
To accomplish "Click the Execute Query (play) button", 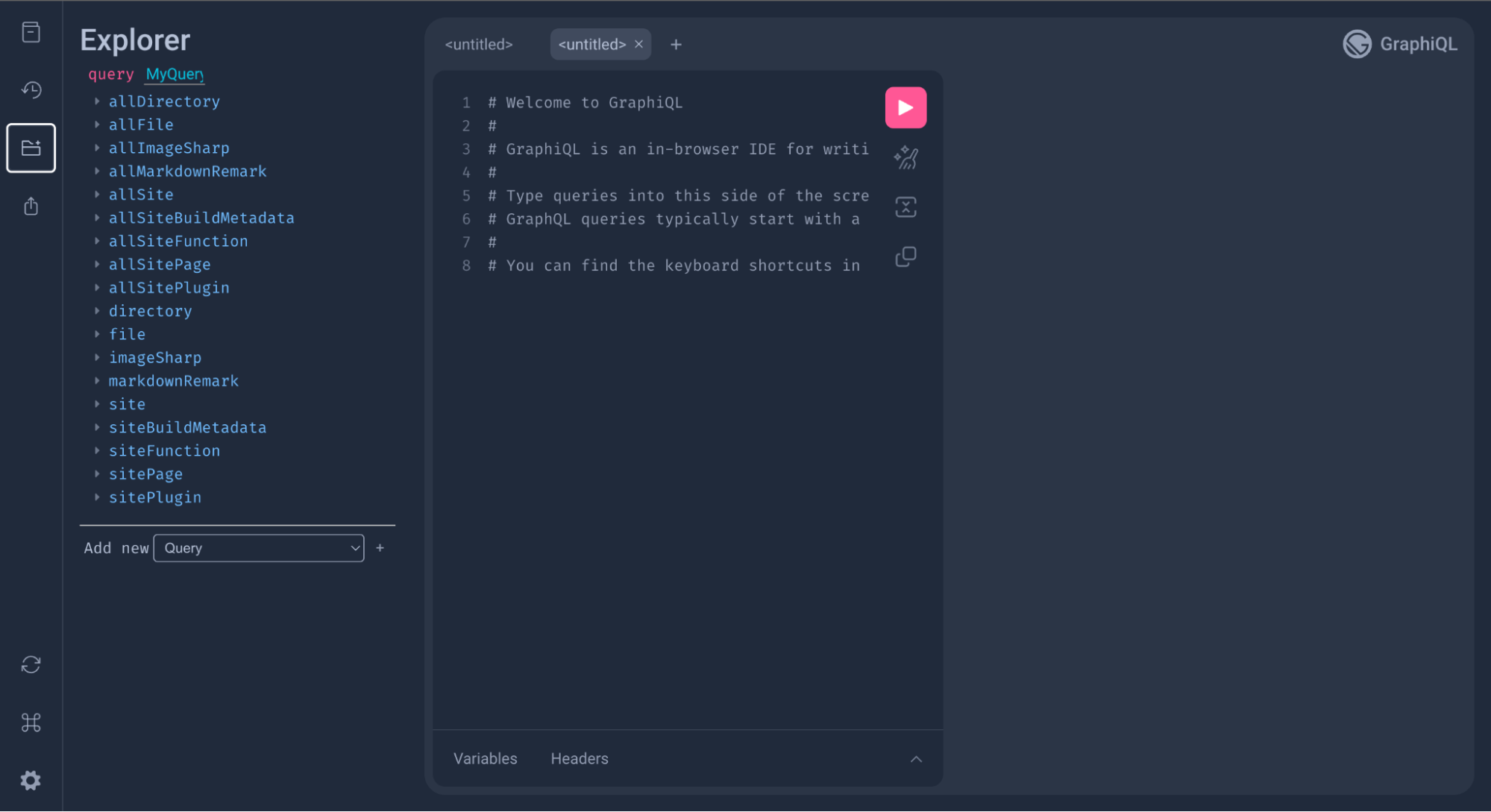I will (x=906, y=107).
